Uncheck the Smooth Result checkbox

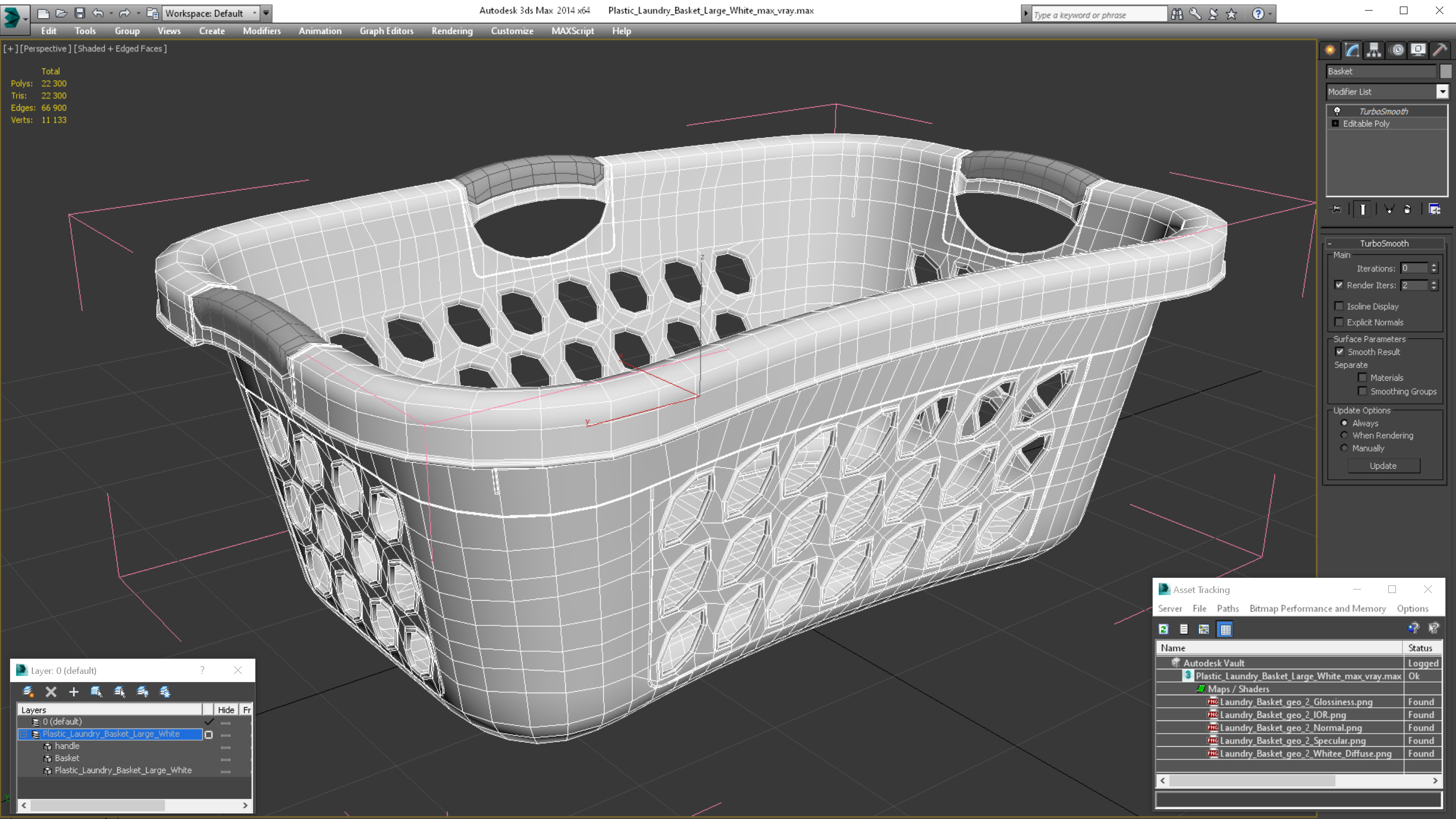click(x=1340, y=351)
